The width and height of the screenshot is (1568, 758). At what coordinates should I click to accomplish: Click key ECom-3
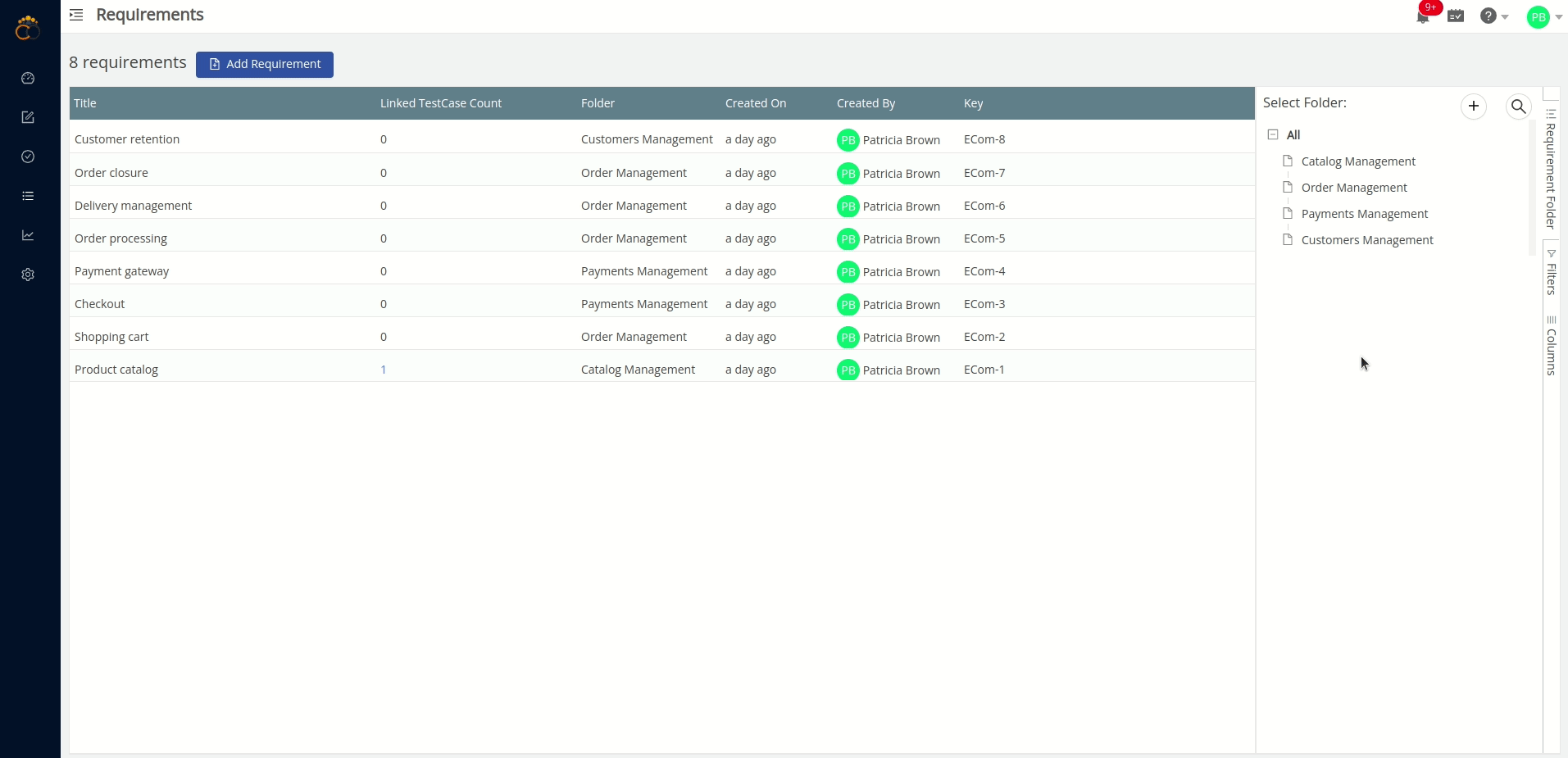pyautogui.click(x=984, y=304)
